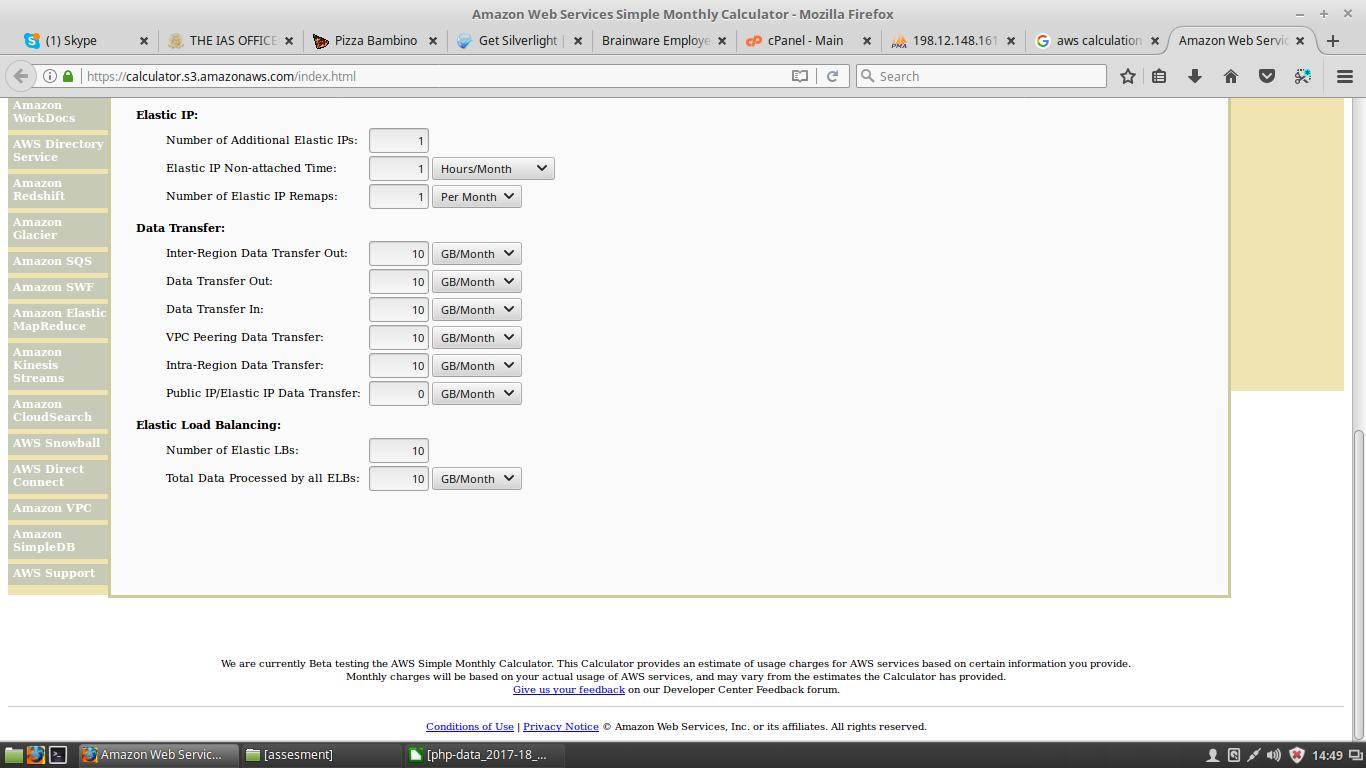Switch to the 198.12.148.161 tab
This screenshot has height=768, width=1366.
point(955,41)
